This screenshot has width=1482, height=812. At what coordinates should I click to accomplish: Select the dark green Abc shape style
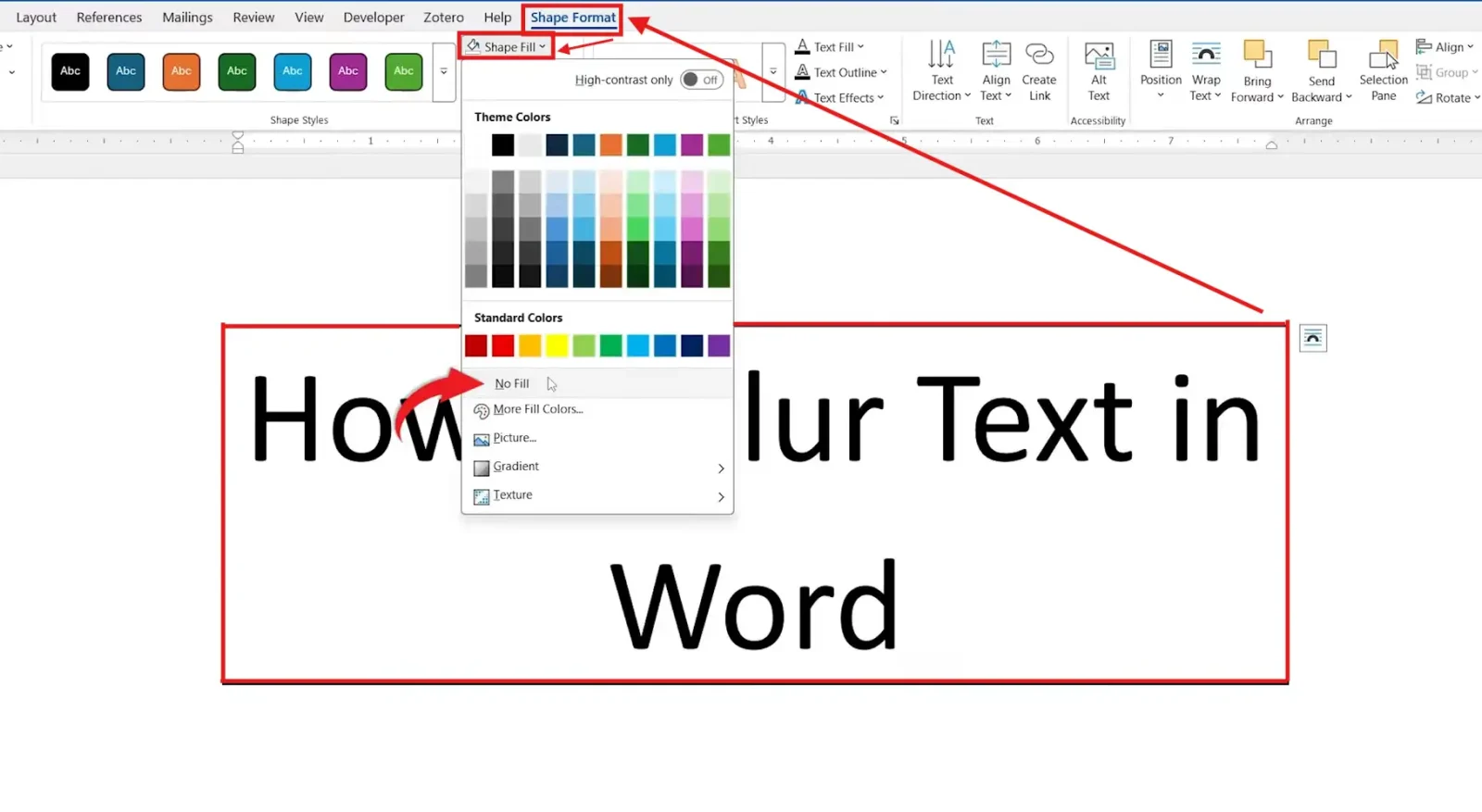pyautogui.click(x=237, y=71)
